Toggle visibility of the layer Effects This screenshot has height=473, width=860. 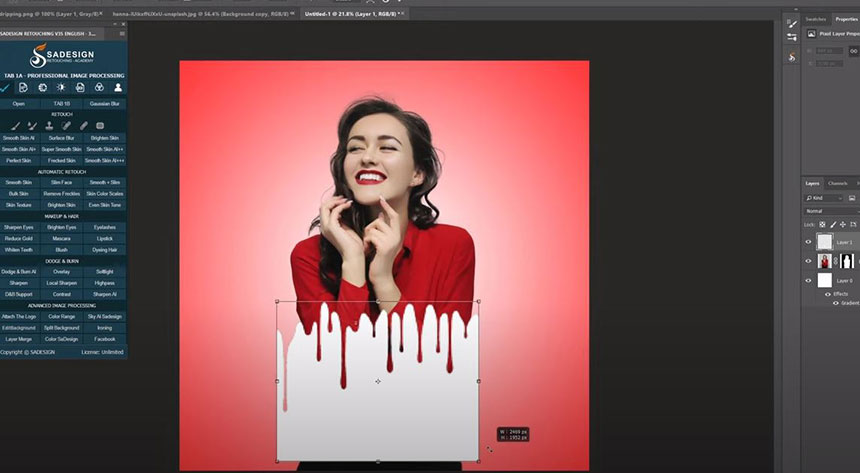click(826, 294)
